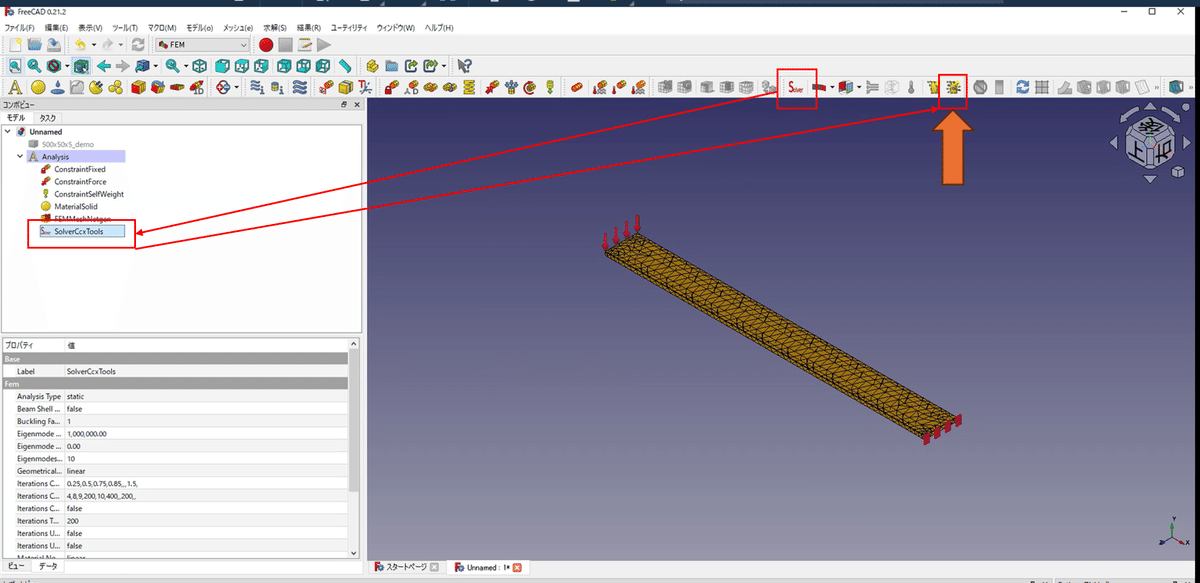Image resolution: width=1200 pixels, height=583 pixels.
Task: Click the Analysis container icon in toolbar
Action: [15, 87]
